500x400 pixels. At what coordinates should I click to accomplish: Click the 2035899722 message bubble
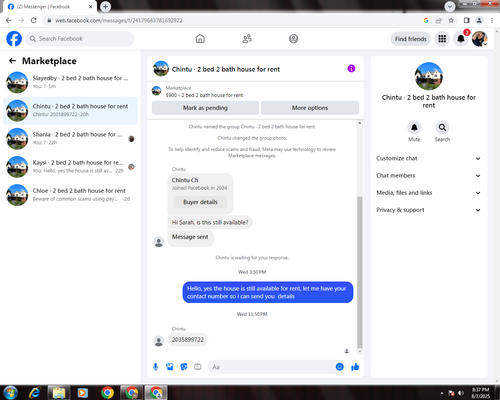coord(188,340)
